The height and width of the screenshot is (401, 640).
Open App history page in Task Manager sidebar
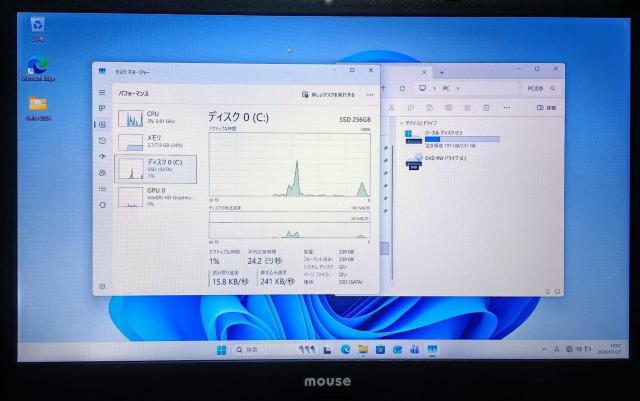102,140
